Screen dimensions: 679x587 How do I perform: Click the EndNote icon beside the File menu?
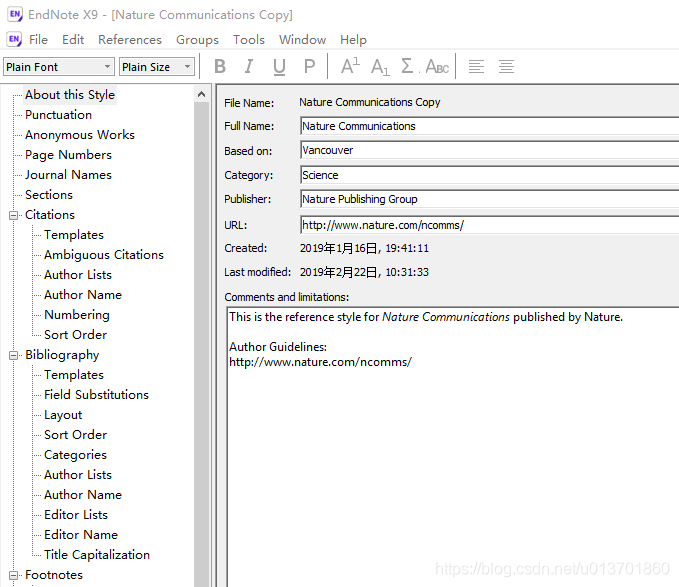(x=14, y=39)
